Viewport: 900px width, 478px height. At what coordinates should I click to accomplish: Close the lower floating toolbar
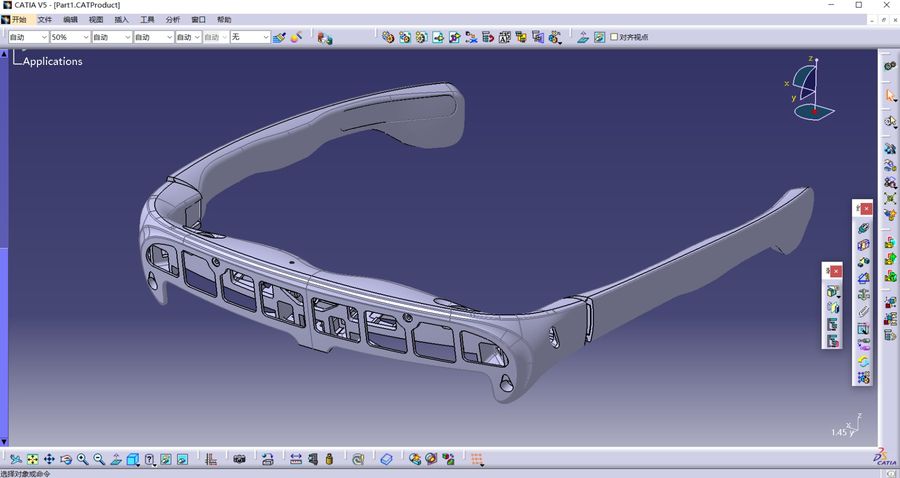(836, 271)
